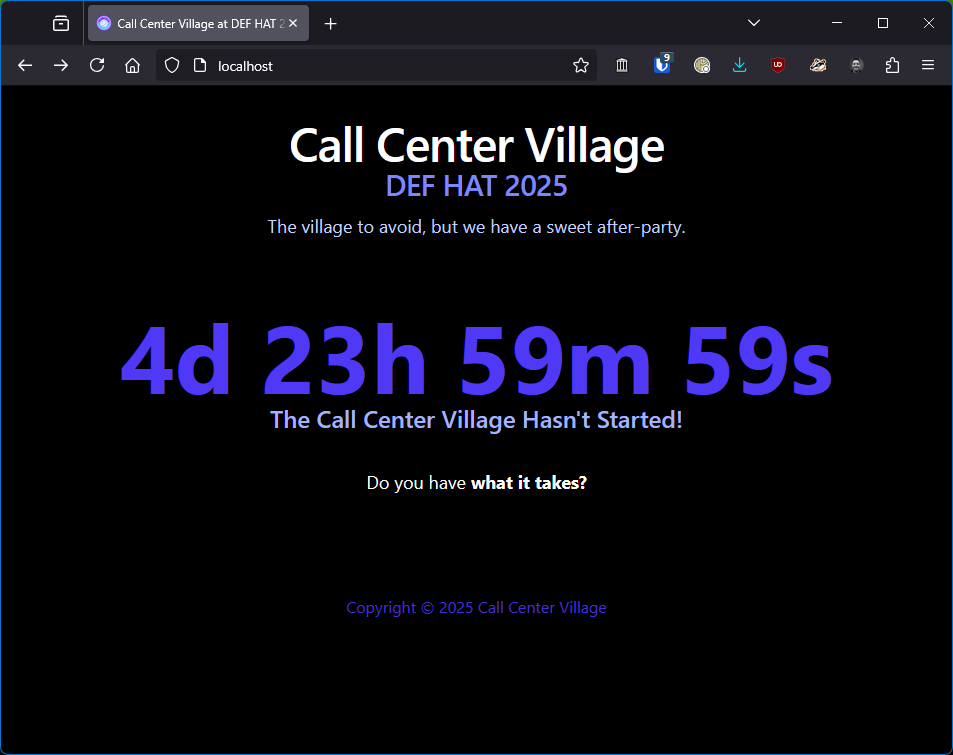Go forward to the next page

[x=61, y=65]
